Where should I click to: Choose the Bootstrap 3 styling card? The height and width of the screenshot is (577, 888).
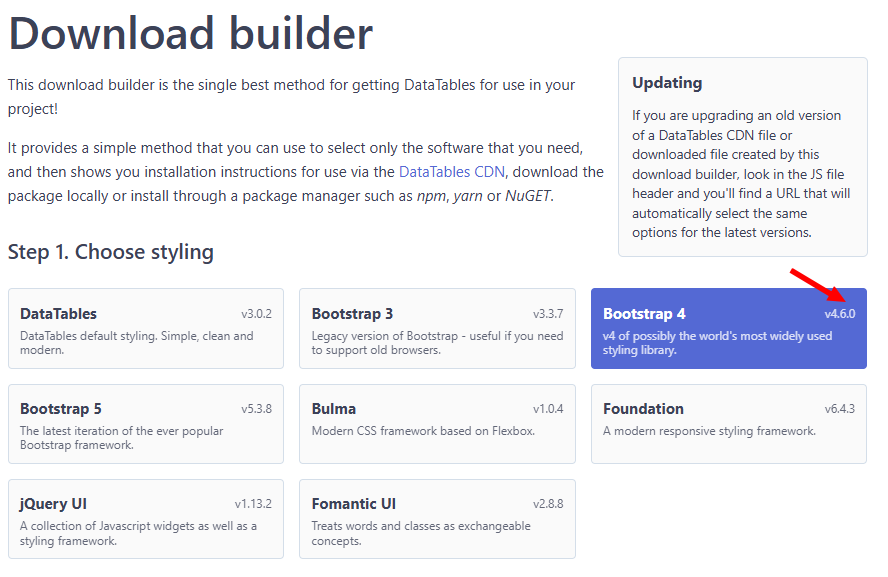pos(437,328)
